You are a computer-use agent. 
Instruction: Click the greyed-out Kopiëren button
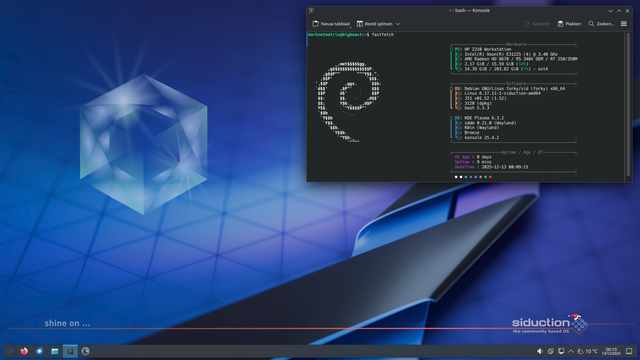tap(537, 24)
